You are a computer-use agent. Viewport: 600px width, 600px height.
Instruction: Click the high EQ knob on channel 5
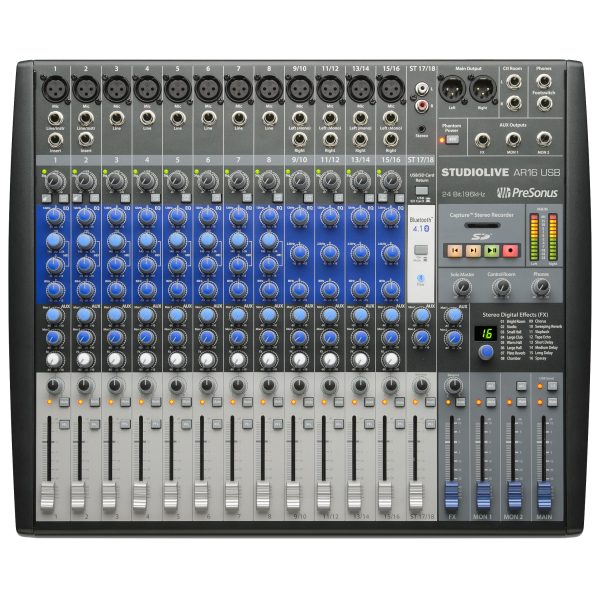pos(177,217)
